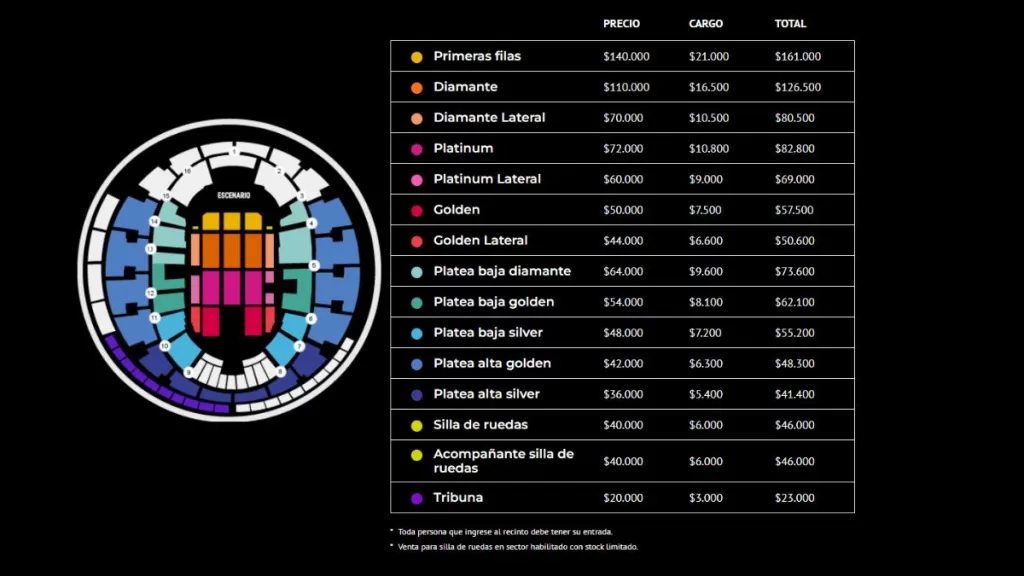Select the Platinum Lateral row label
The height and width of the screenshot is (576, 1024).
[487, 179]
